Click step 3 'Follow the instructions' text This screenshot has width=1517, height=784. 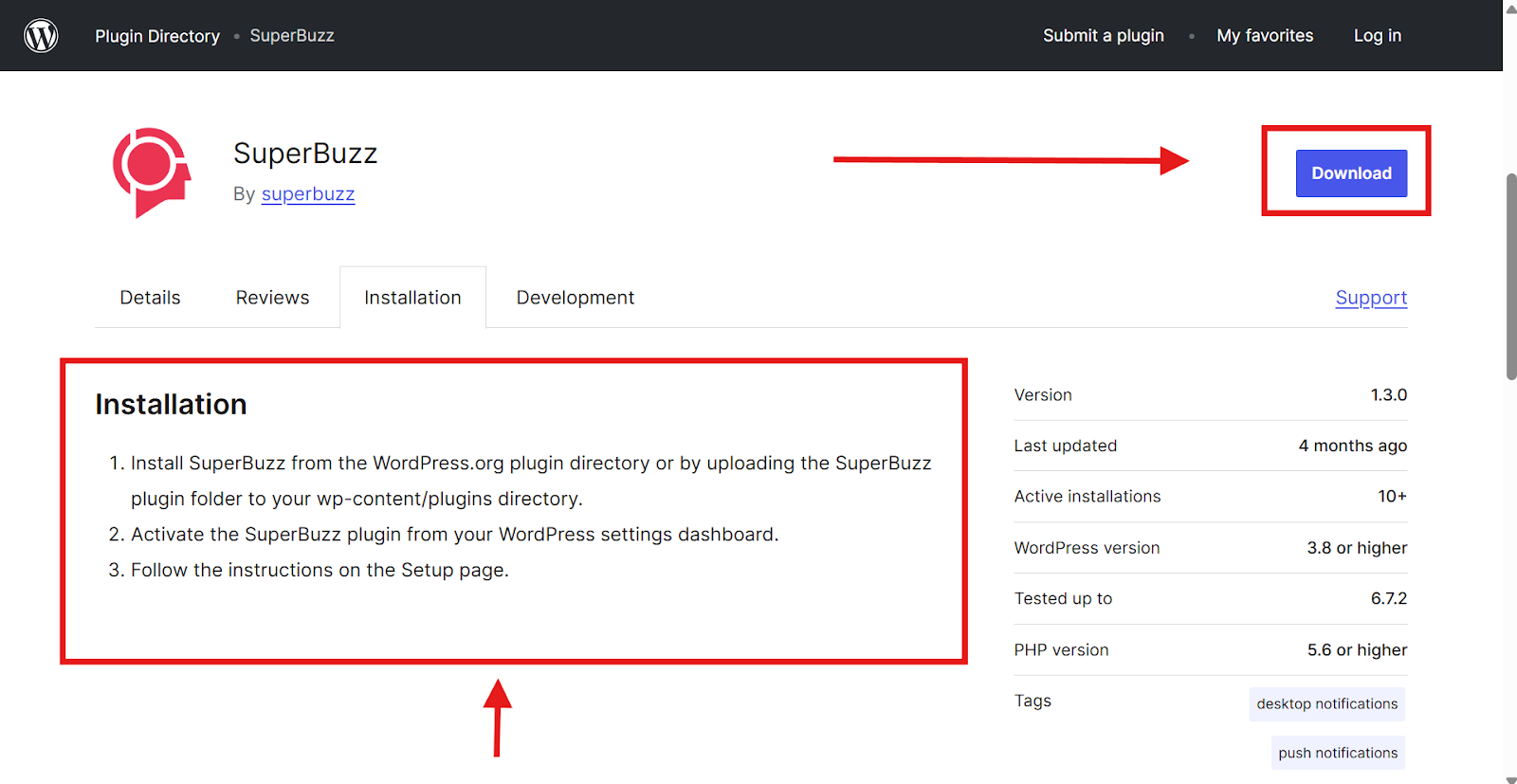(x=320, y=570)
